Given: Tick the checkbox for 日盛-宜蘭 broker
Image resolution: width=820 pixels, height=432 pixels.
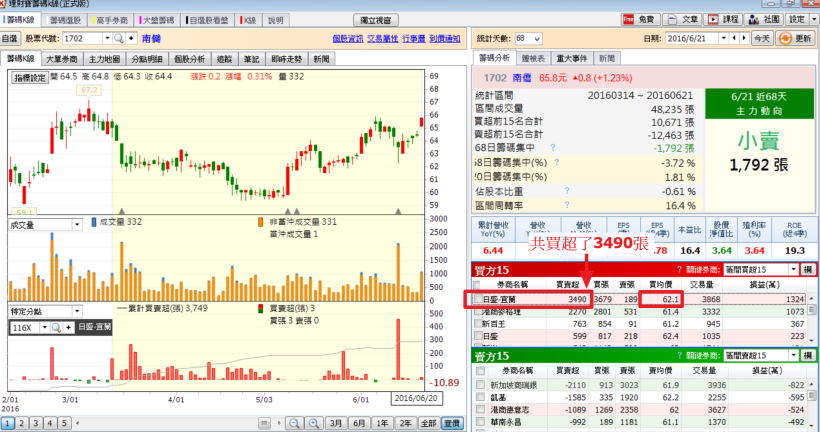Looking at the screenshot, I should click(476, 299).
